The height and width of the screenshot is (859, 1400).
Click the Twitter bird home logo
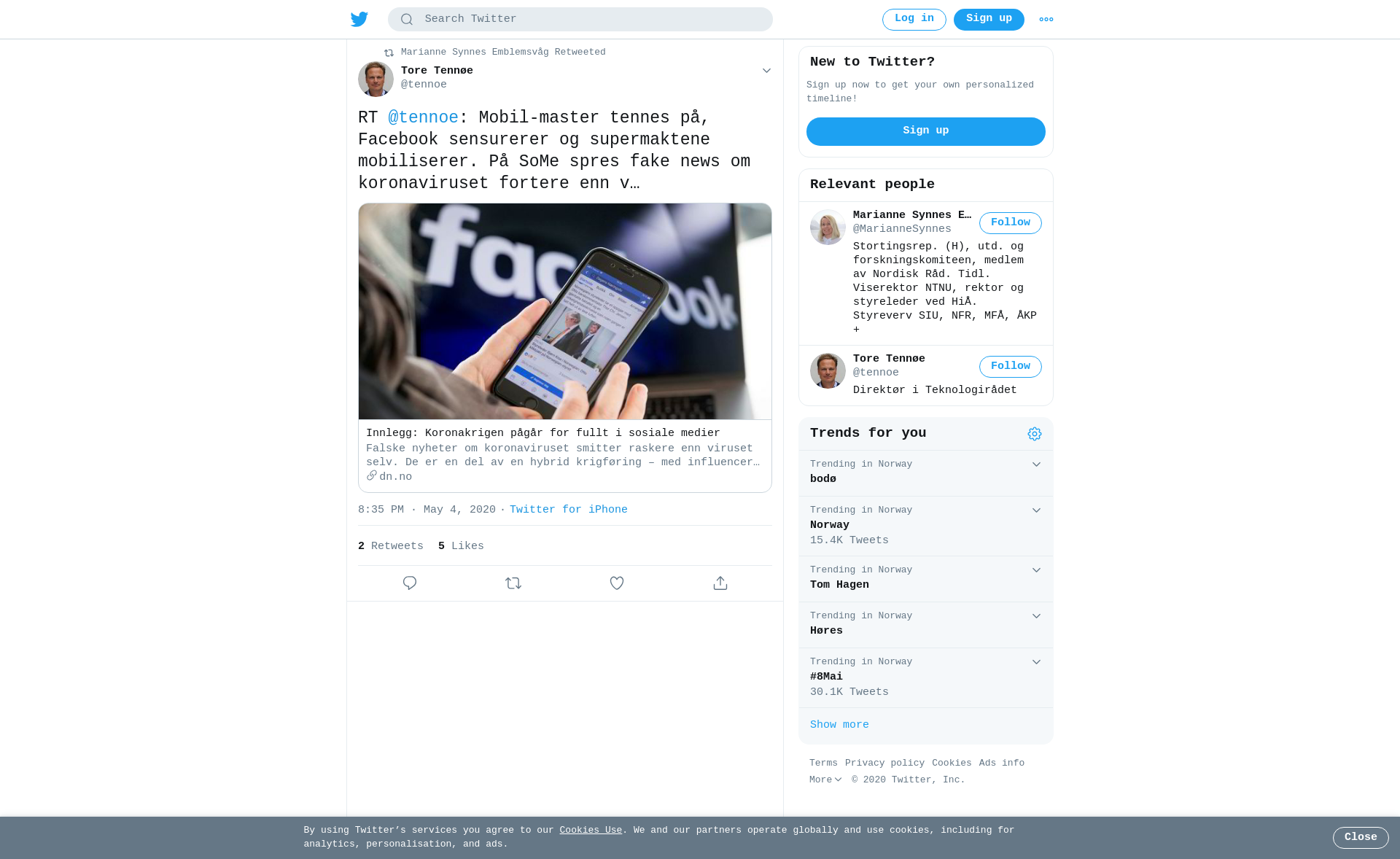359,19
